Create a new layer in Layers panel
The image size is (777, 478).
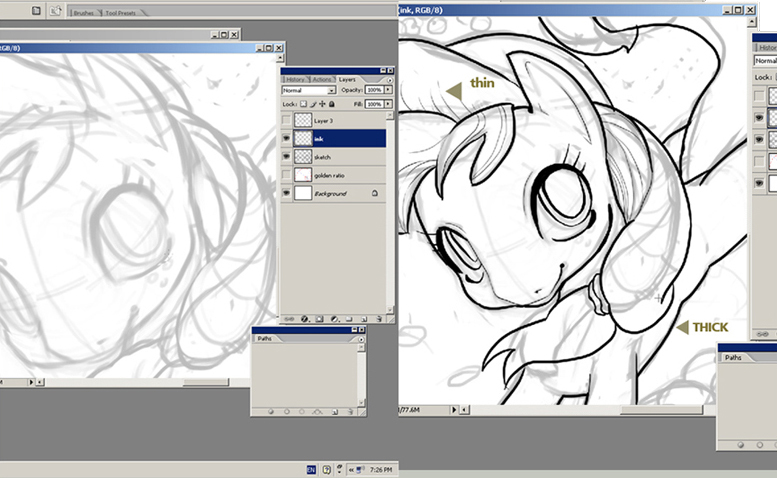click(x=364, y=319)
